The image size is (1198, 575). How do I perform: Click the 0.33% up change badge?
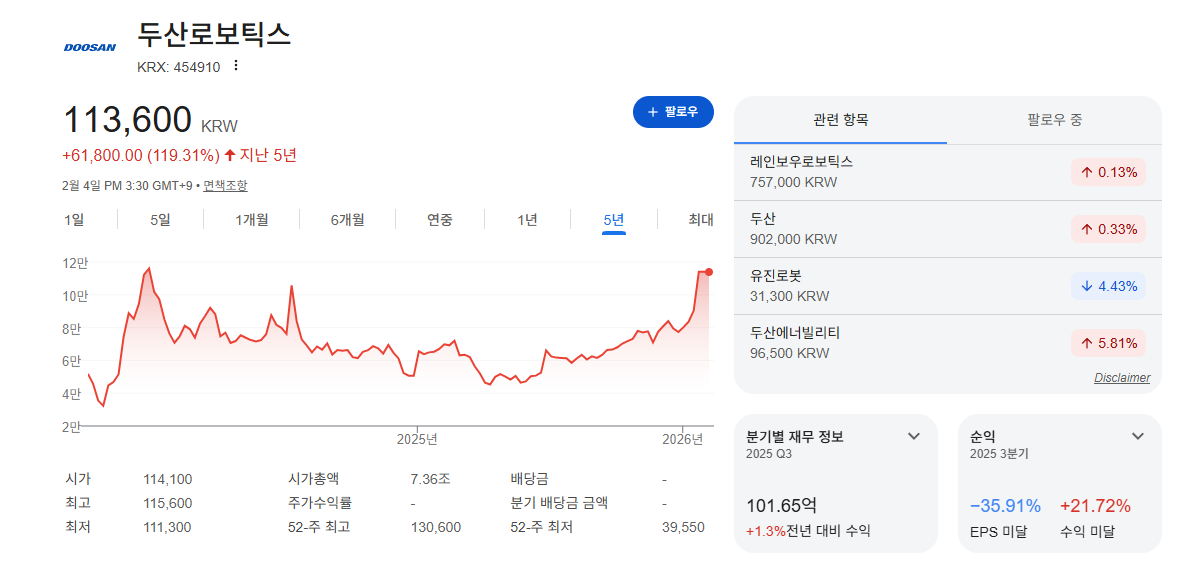[1109, 229]
